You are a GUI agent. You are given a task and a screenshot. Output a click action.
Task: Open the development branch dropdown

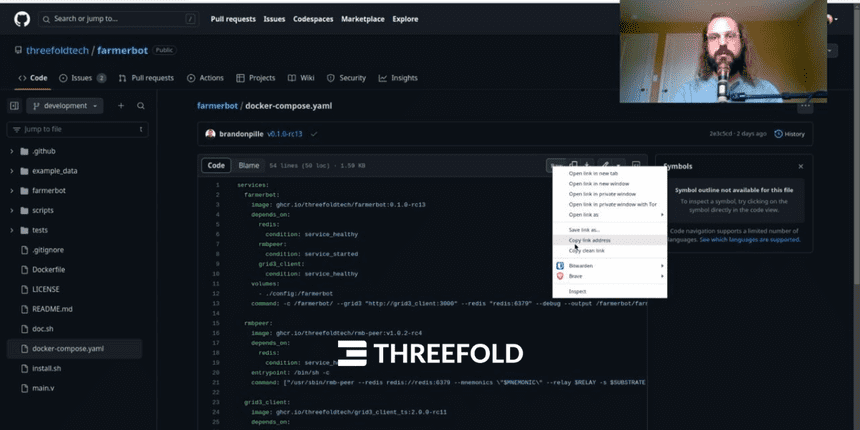[65, 106]
